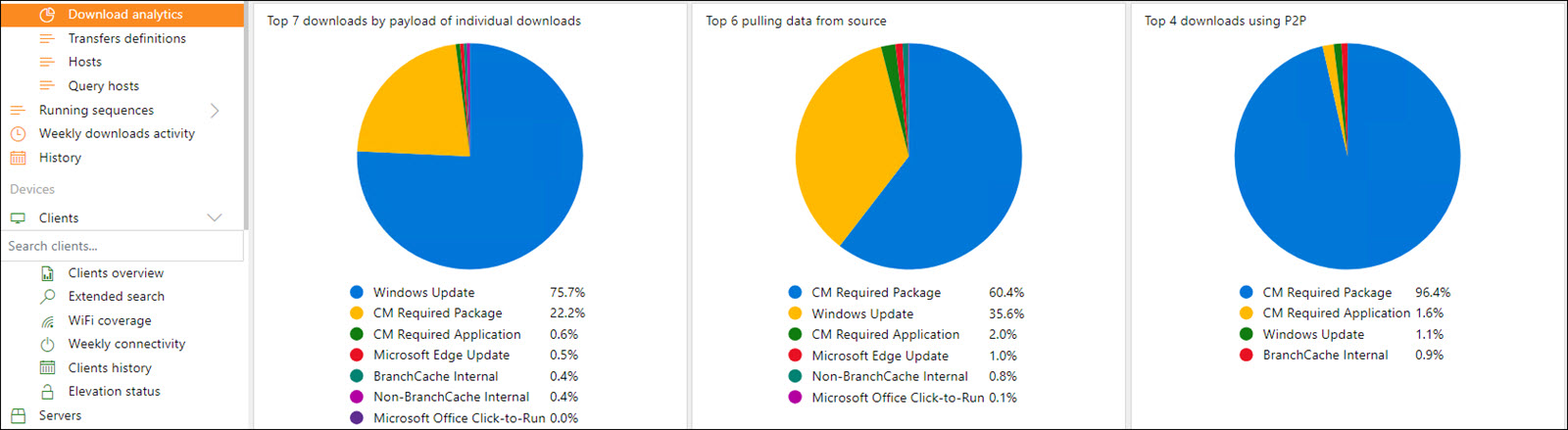Click the Search clients input field
Viewport: 1568px width, 430px height.
[x=122, y=246]
